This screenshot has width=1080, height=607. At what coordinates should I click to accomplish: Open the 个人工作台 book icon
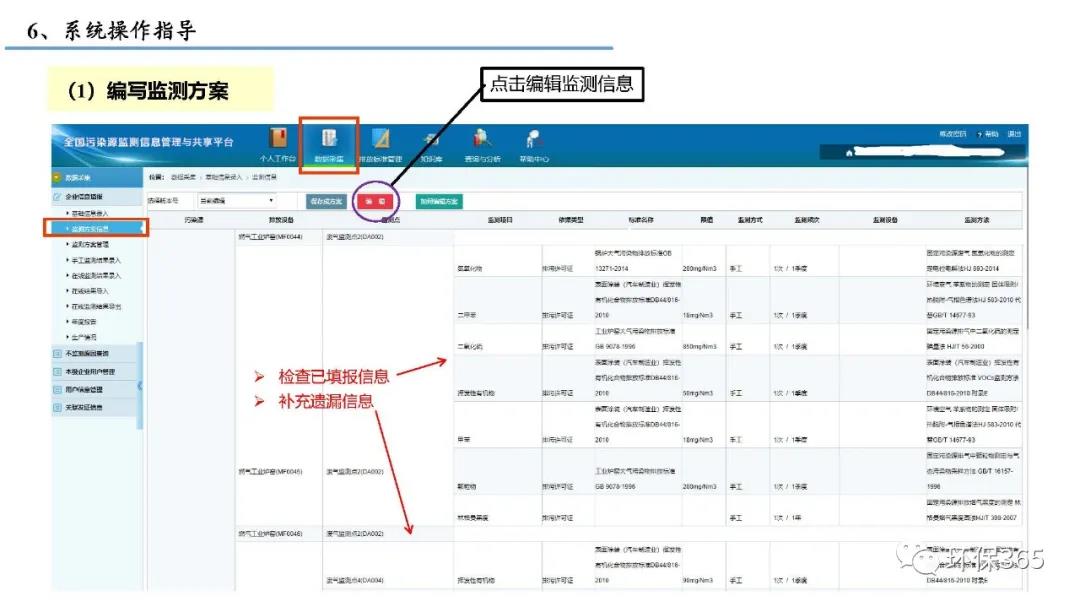[x=278, y=140]
